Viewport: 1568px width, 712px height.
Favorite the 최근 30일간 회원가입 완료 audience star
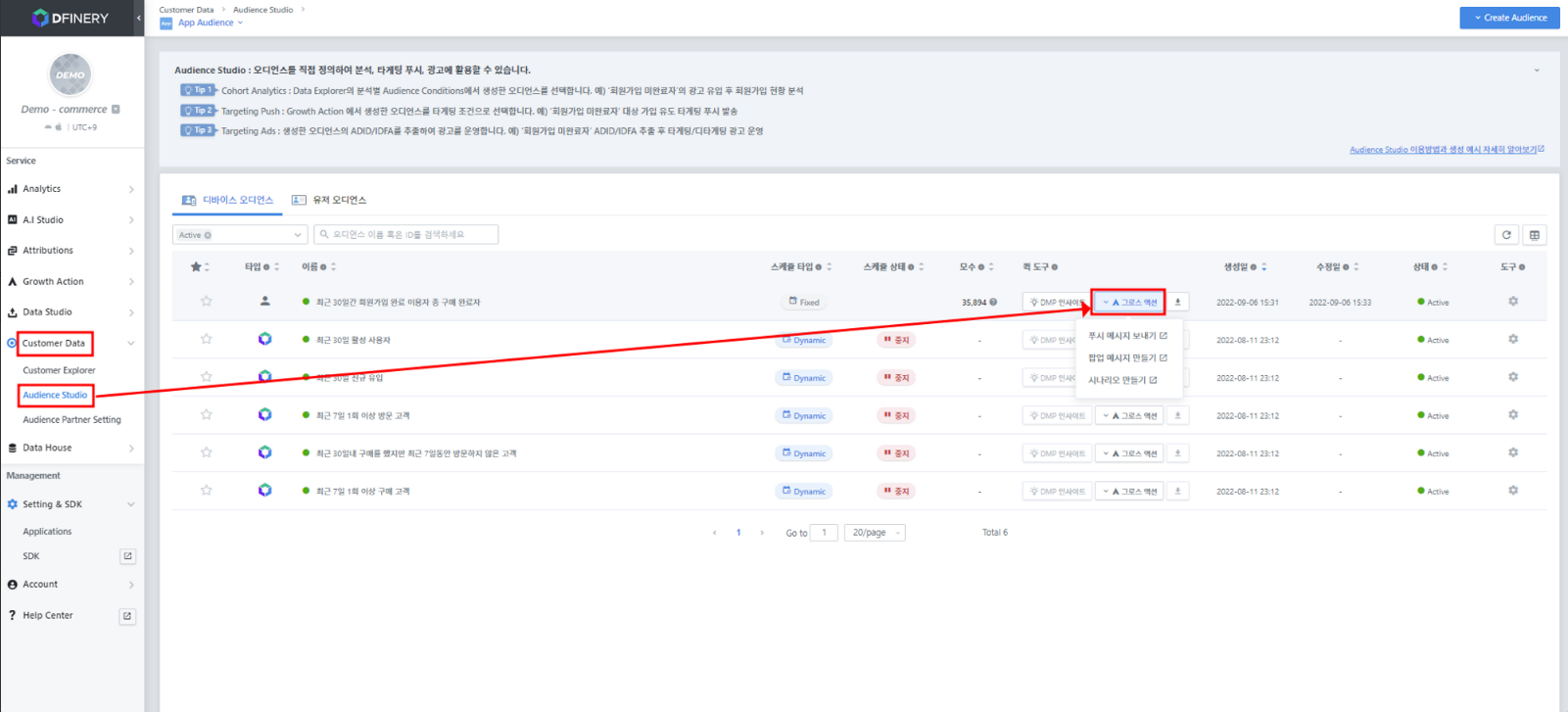pyautogui.click(x=206, y=302)
